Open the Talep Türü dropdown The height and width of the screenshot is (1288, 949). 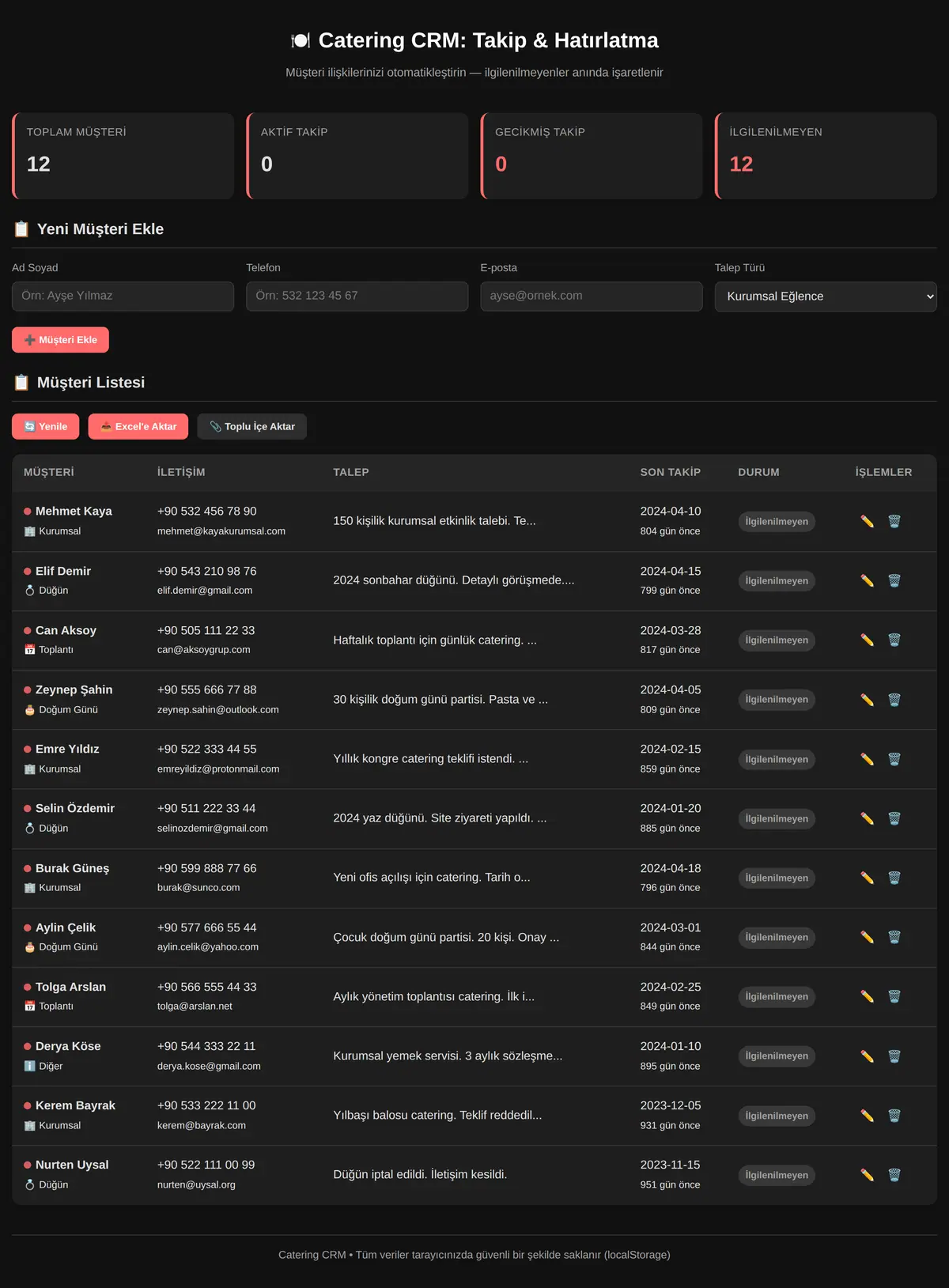(826, 297)
